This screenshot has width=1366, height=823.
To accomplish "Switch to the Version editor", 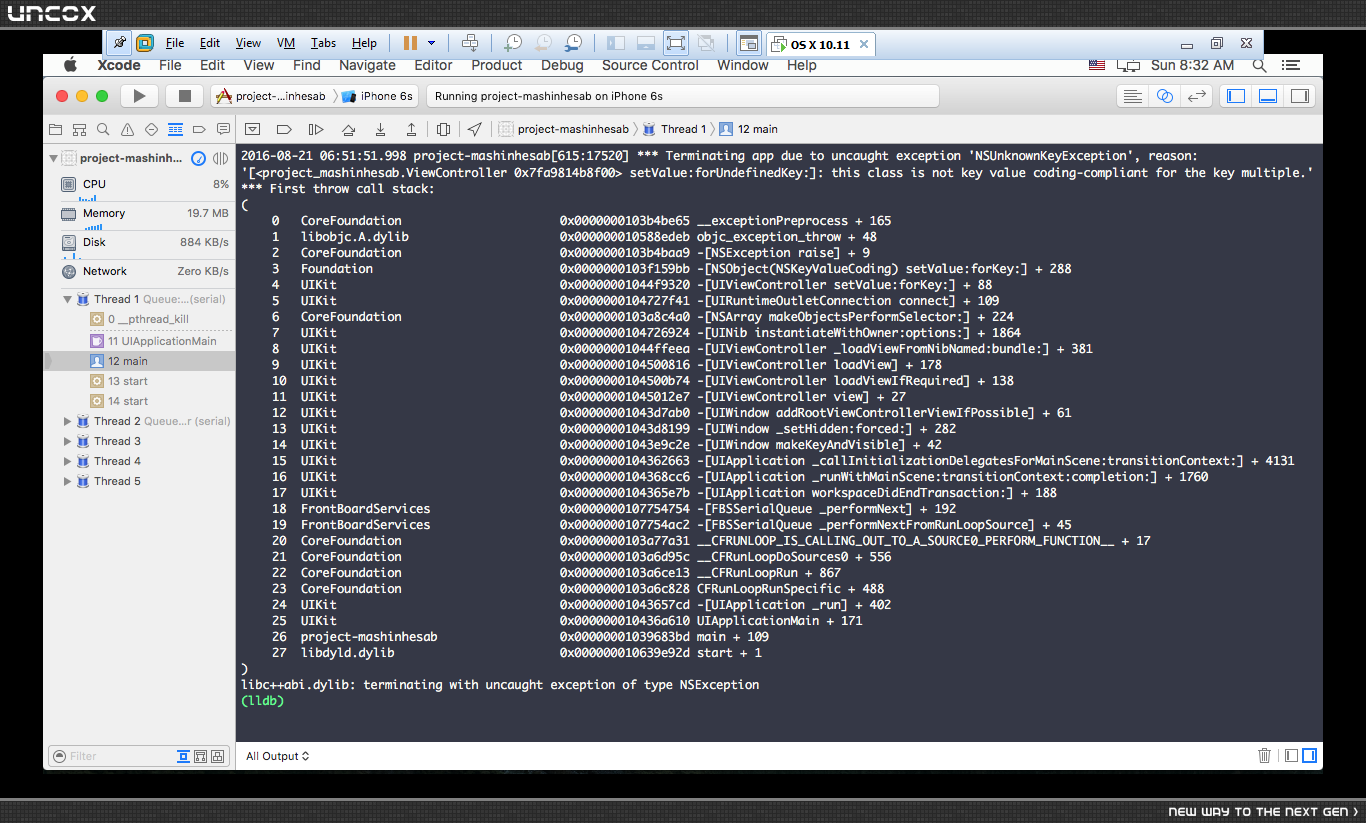I will pyautogui.click(x=1196, y=96).
